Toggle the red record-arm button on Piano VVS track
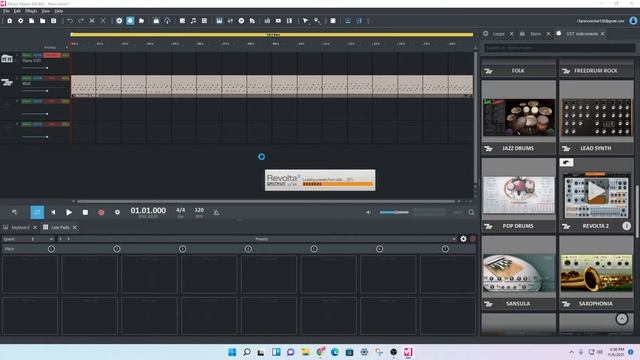The height and width of the screenshot is (360, 640). coord(52,55)
